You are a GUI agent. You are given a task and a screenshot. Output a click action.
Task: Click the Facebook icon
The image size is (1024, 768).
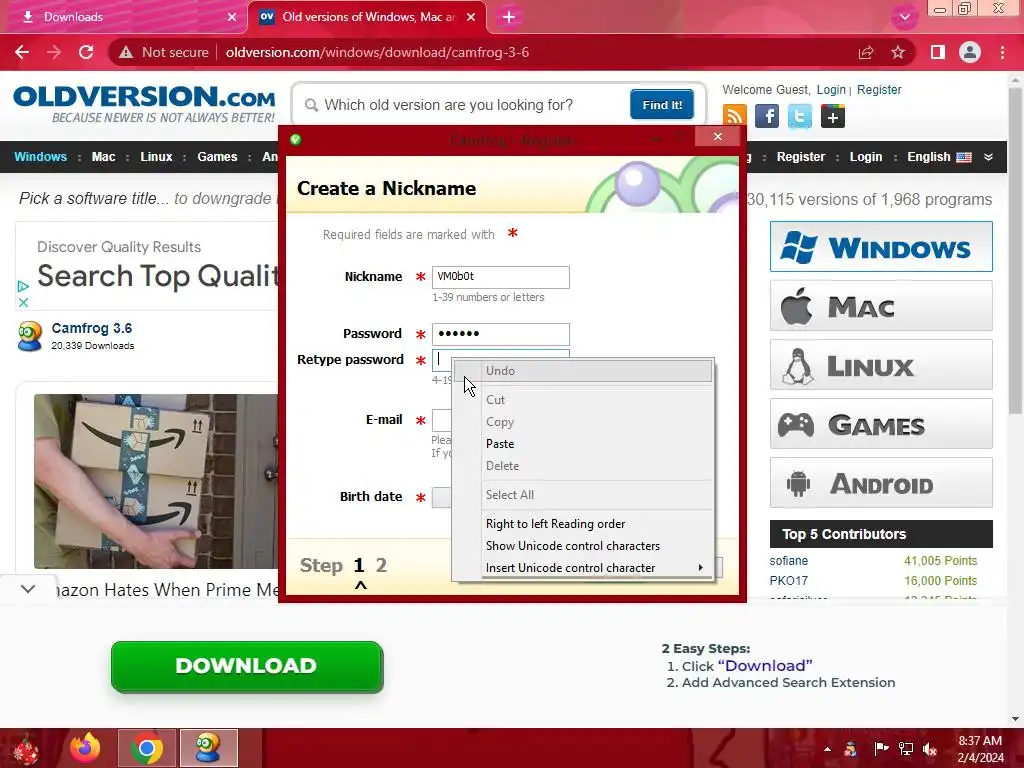767,116
